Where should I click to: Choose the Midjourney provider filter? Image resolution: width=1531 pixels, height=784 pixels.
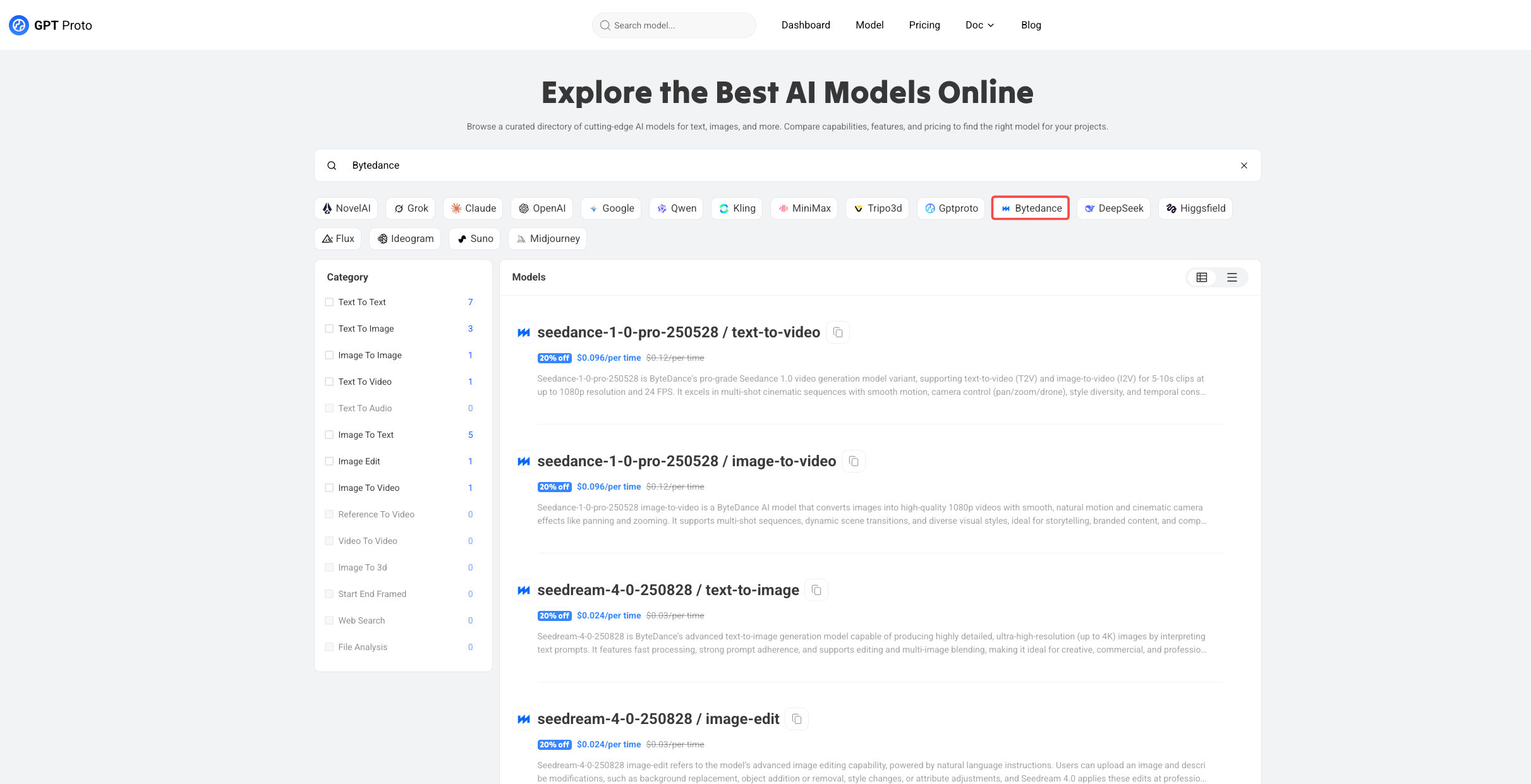[548, 239]
